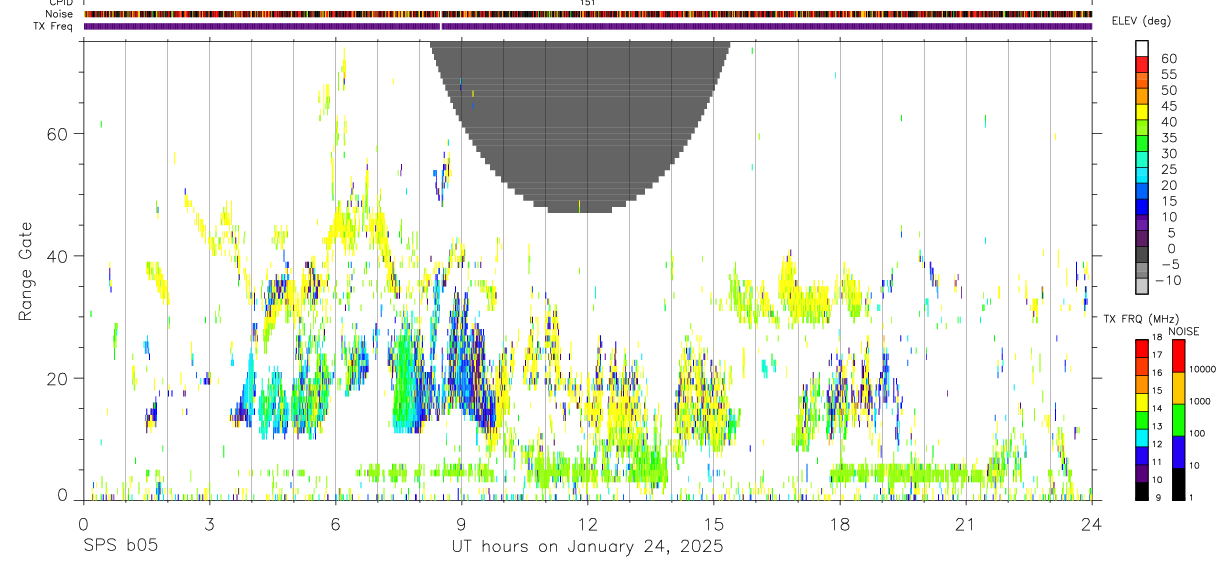Pick the yellow swatch on TX FRQ colorbar
This screenshot has height=567, width=1228.
tap(1141, 402)
